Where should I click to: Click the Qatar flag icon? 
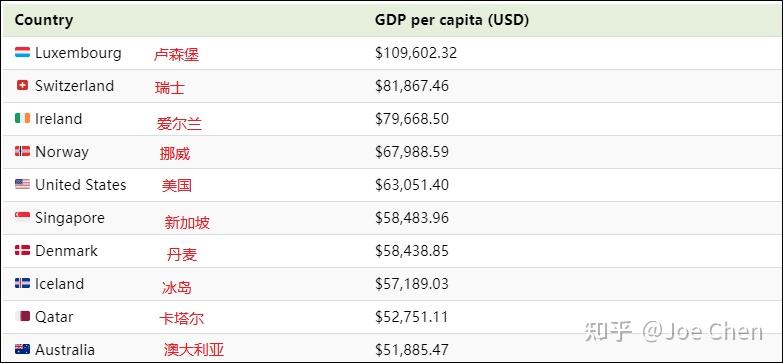(x=22, y=316)
